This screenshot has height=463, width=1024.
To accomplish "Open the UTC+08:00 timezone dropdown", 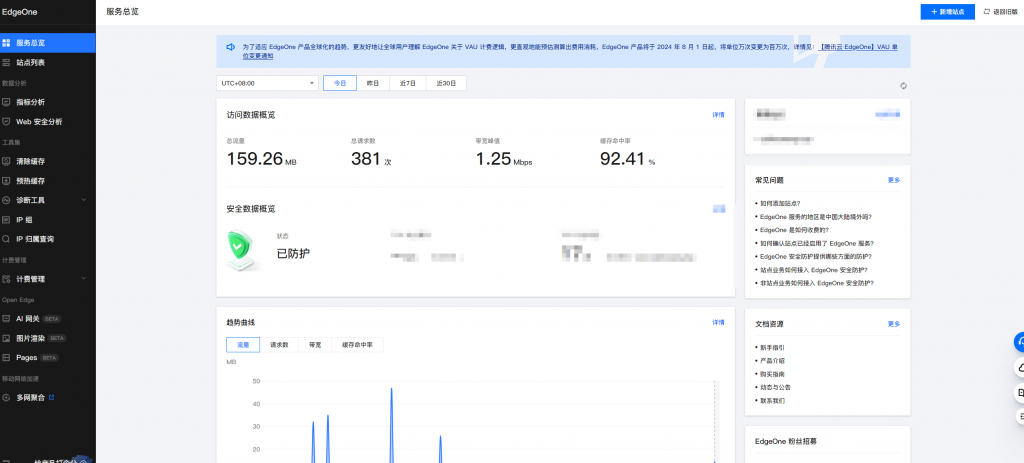I will point(267,84).
